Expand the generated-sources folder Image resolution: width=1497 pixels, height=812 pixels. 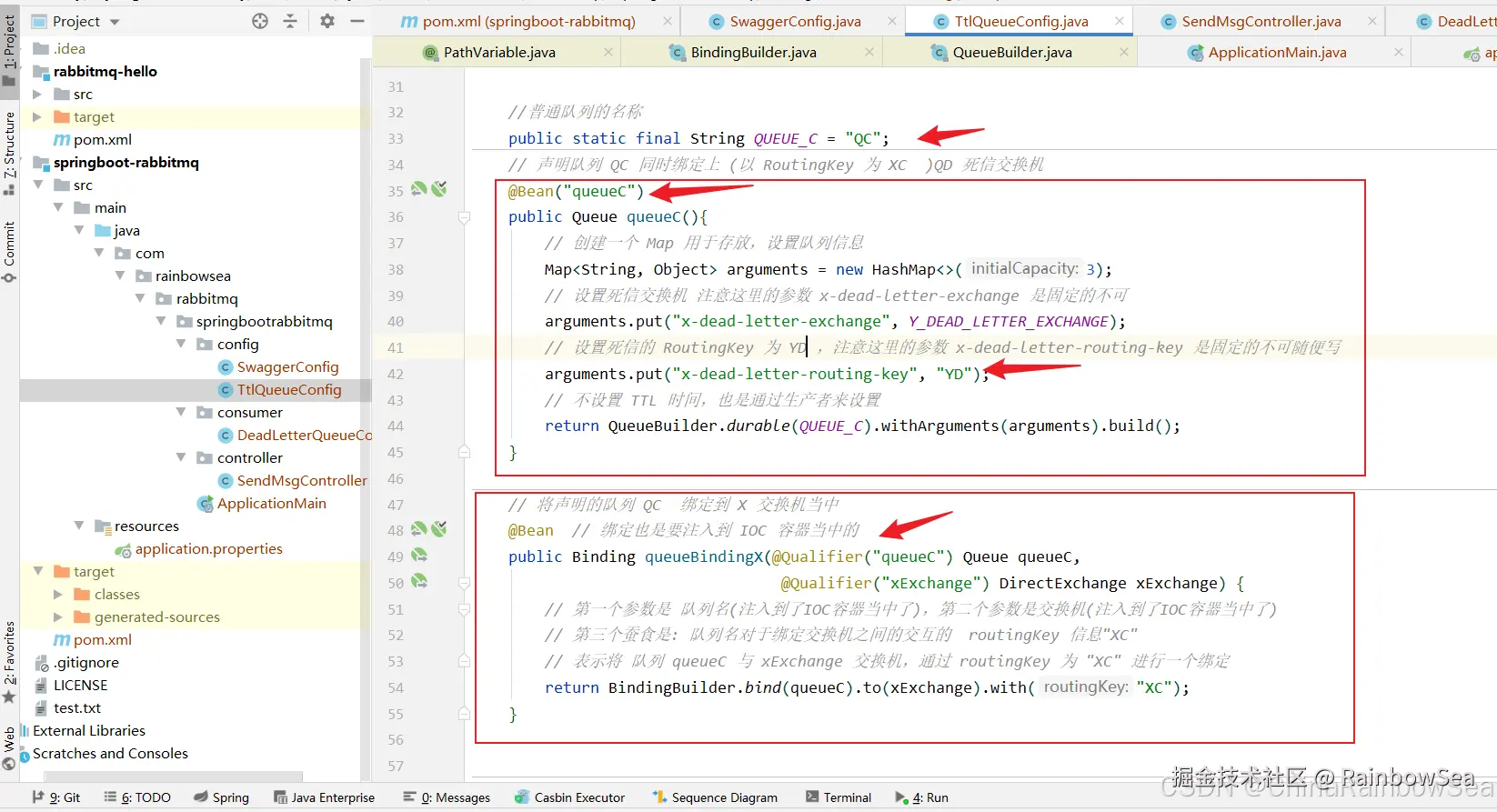pyautogui.click(x=58, y=617)
